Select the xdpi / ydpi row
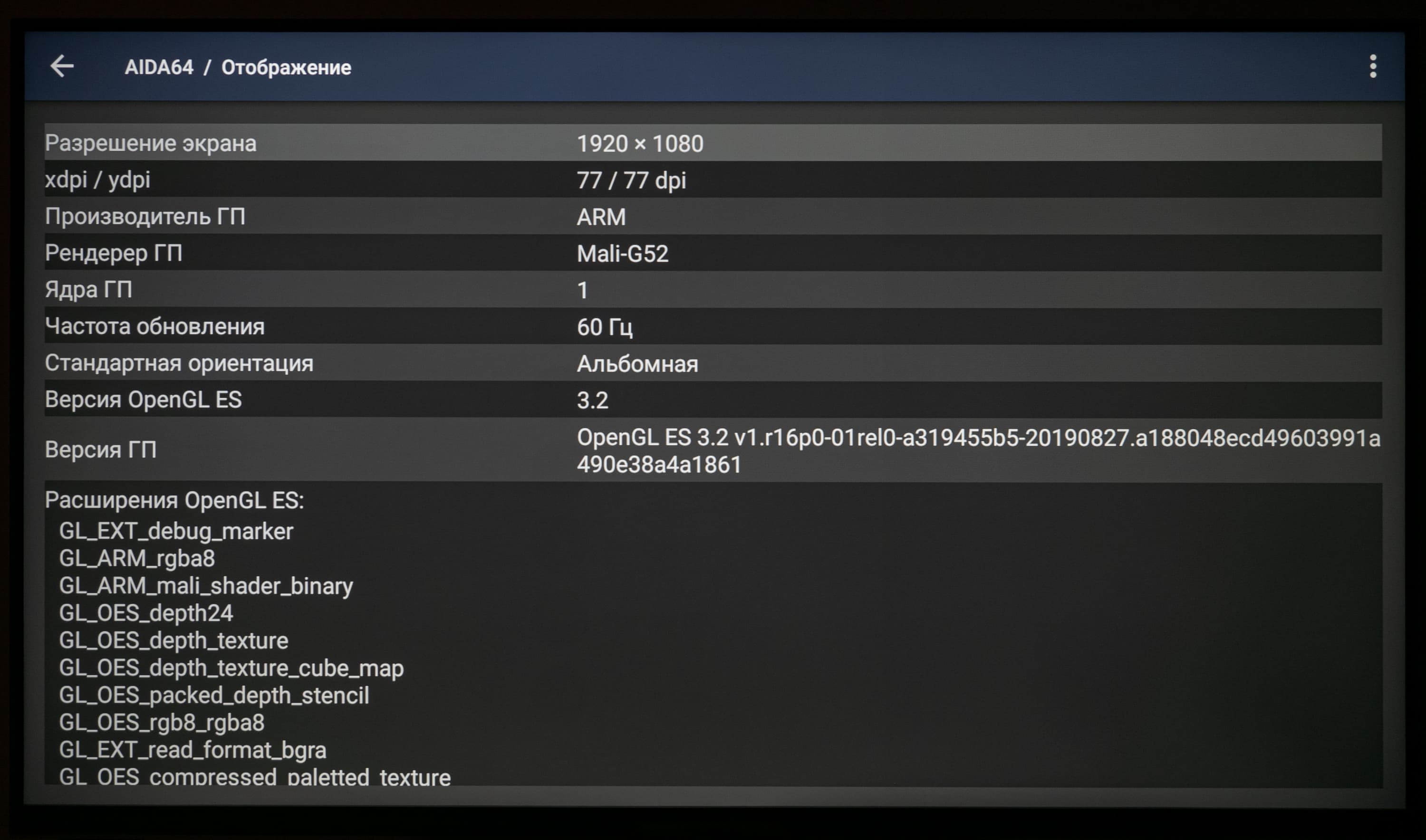This screenshot has width=1426, height=840. (713, 180)
